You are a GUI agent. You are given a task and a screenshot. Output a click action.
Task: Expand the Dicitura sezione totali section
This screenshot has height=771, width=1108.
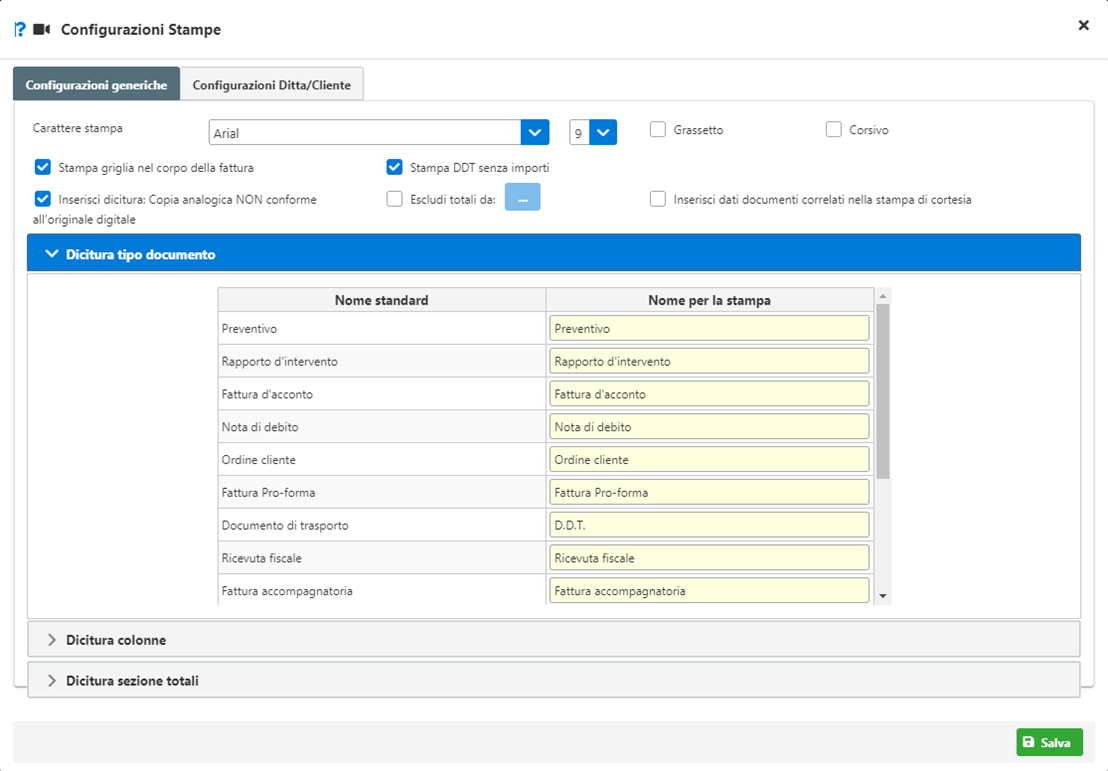tap(553, 681)
